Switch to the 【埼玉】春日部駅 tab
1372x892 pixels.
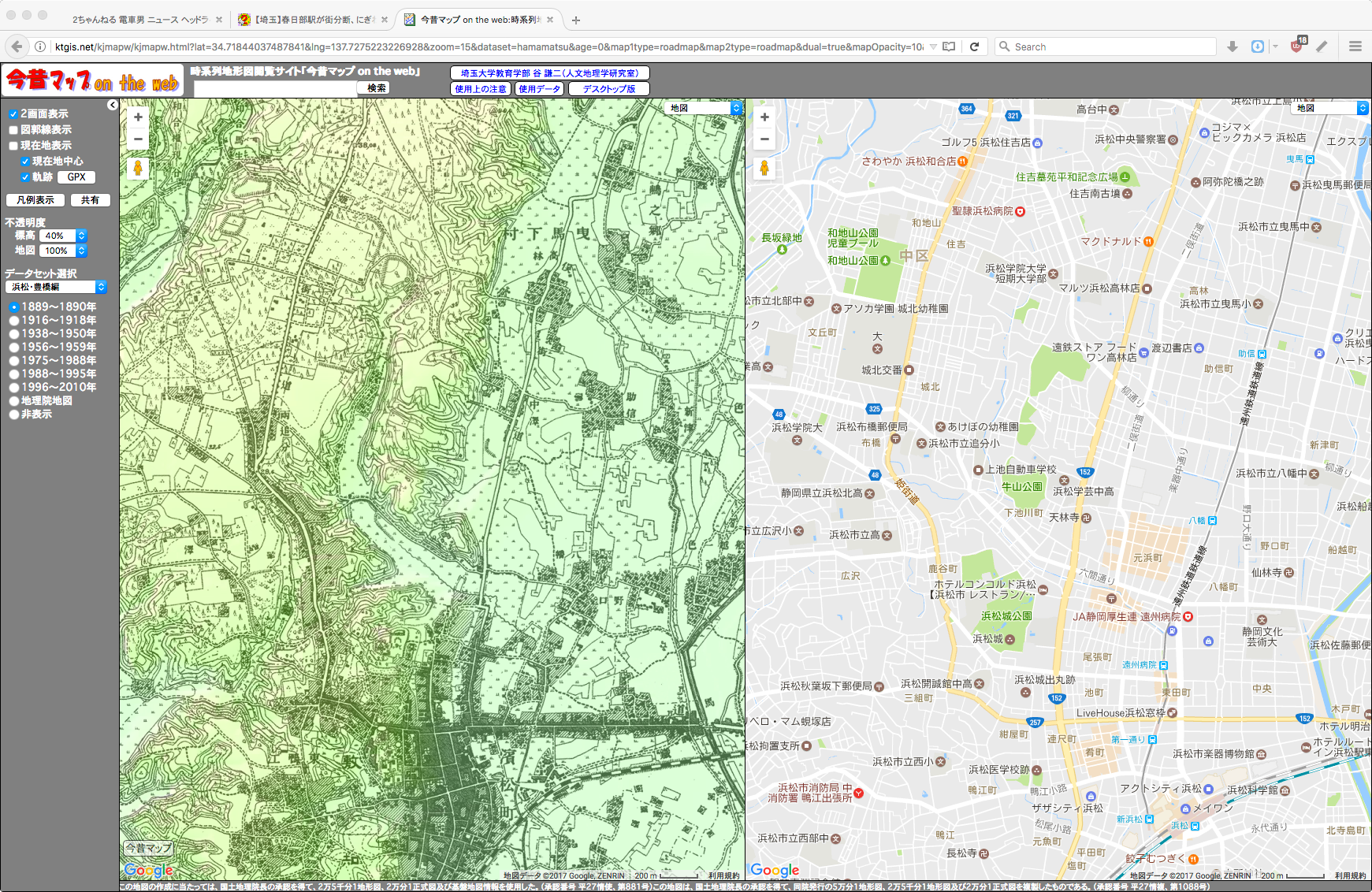pyautogui.click(x=313, y=20)
